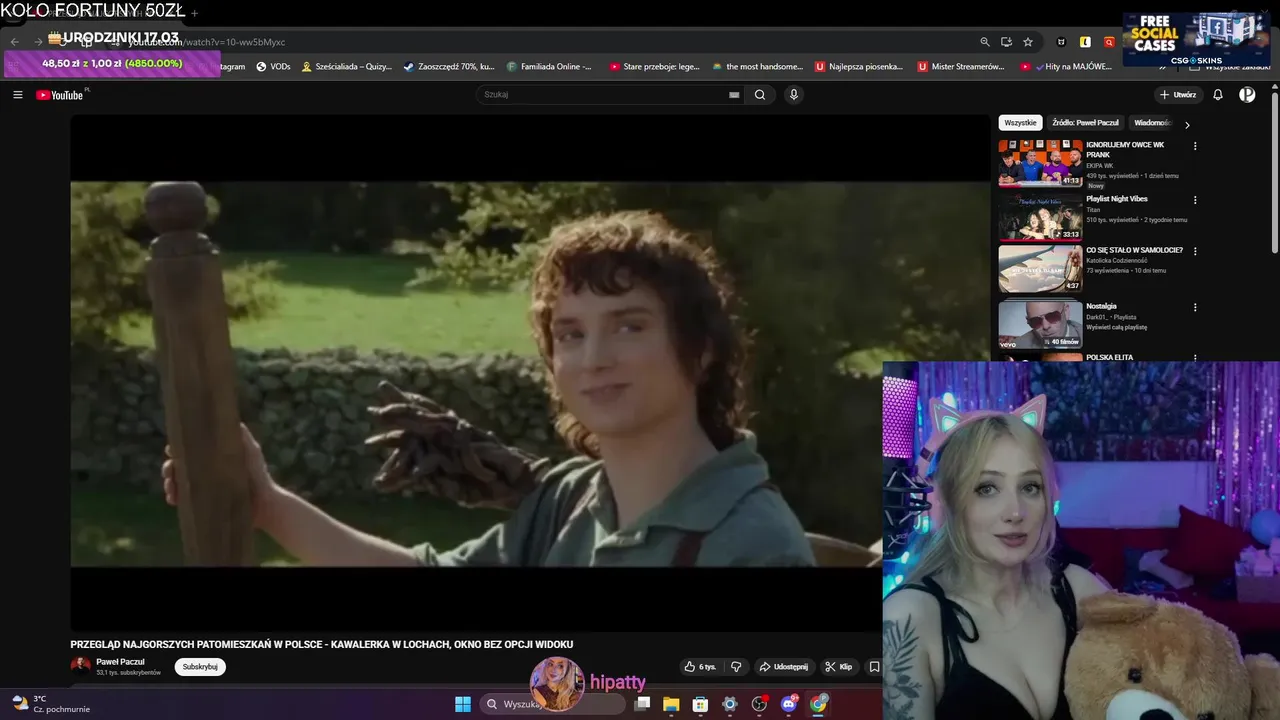Open the Sześcialiada – Quizy bookmark
This screenshot has width=1280, height=720.
pos(346,67)
